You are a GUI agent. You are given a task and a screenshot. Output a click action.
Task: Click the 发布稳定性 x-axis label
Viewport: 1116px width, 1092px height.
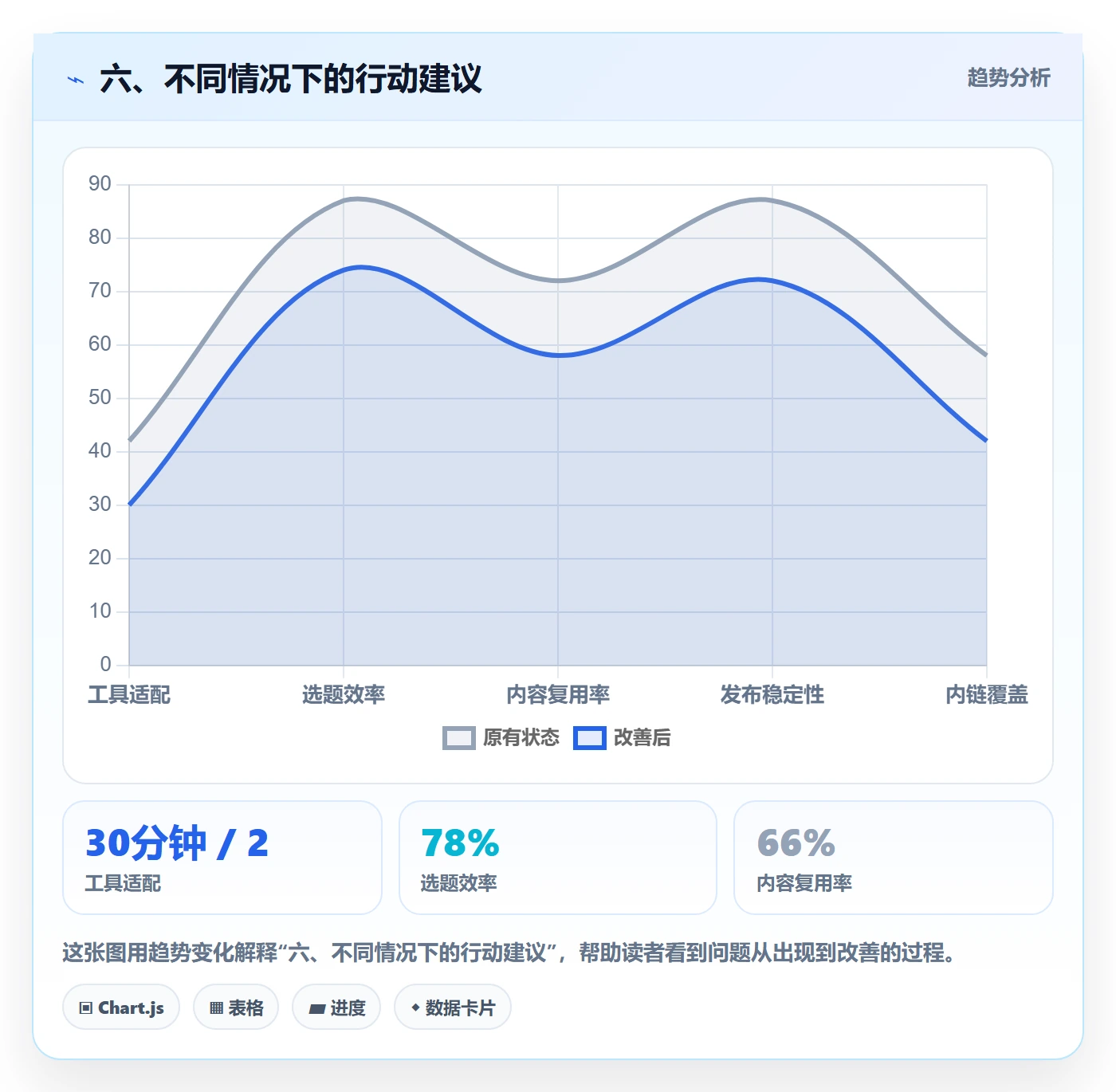[x=772, y=695]
